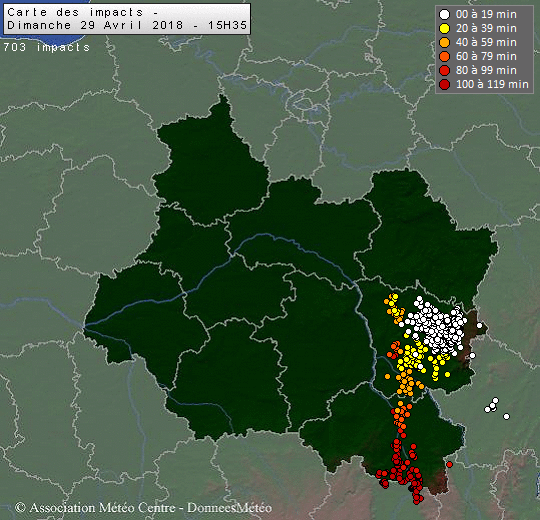Click the red 80 à 99 min legend dot
Screen dimensions: 540x520
coord(445,71)
